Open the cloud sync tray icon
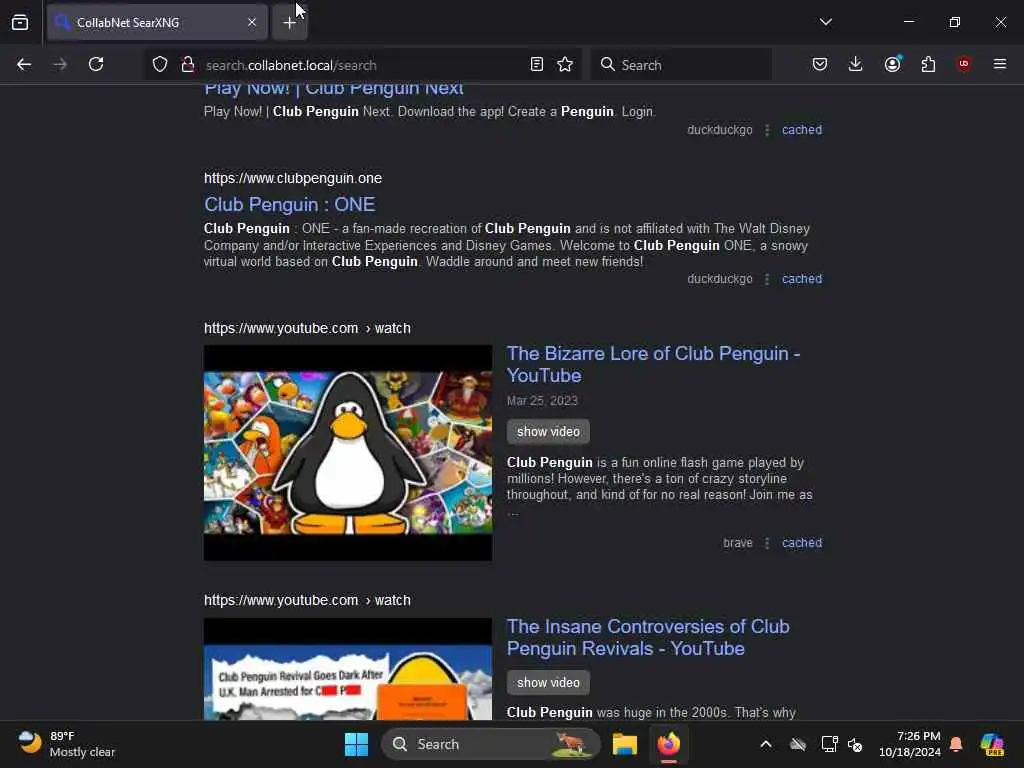This screenshot has width=1024, height=768. click(x=797, y=744)
